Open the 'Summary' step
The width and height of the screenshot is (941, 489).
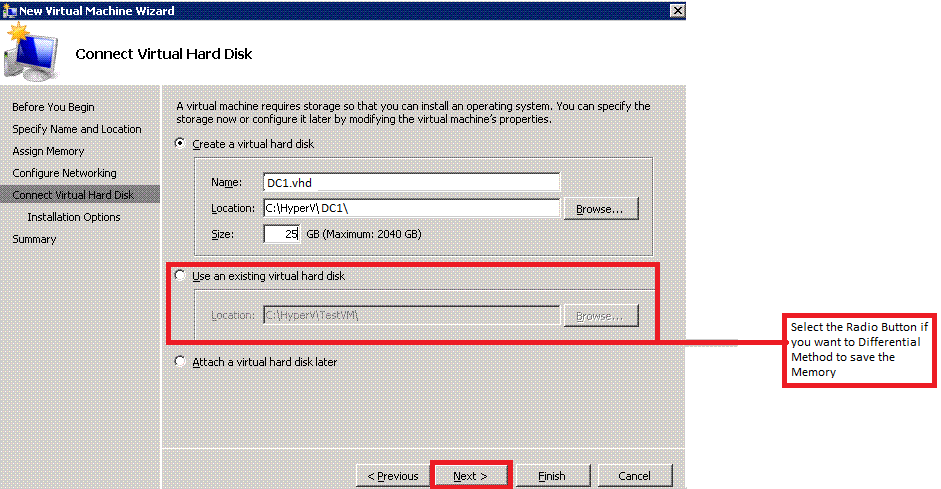point(34,239)
